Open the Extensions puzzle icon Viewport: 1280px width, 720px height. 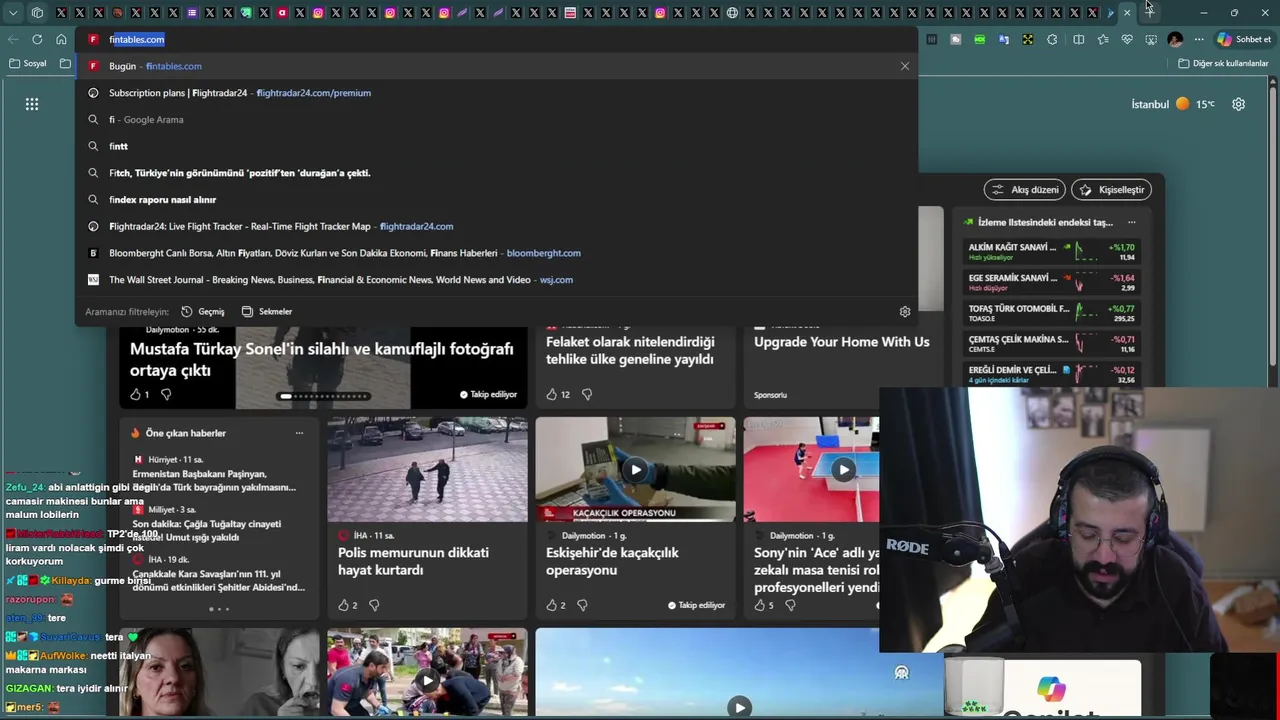point(1052,39)
